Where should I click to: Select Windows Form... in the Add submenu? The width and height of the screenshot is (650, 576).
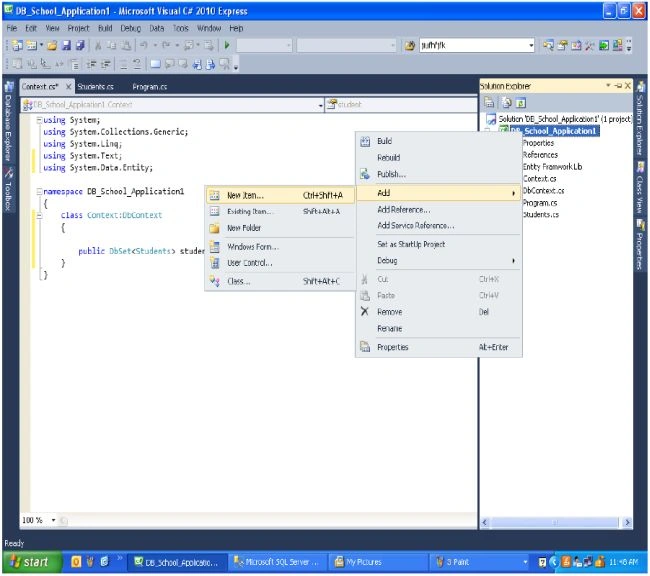(x=280, y=247)
